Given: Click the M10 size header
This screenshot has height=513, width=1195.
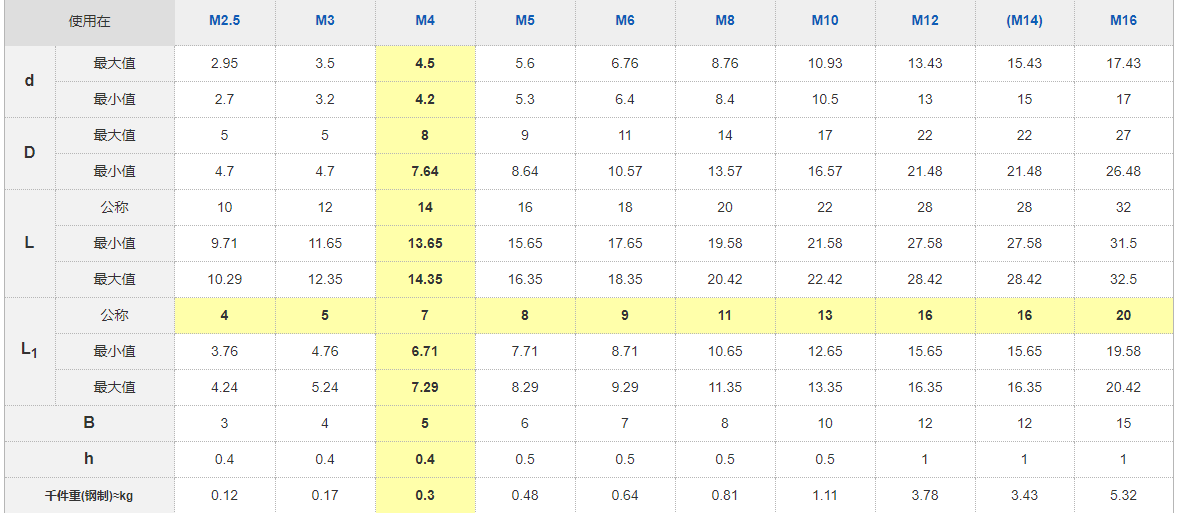Looking at the screenshot, I should (825, 21).
